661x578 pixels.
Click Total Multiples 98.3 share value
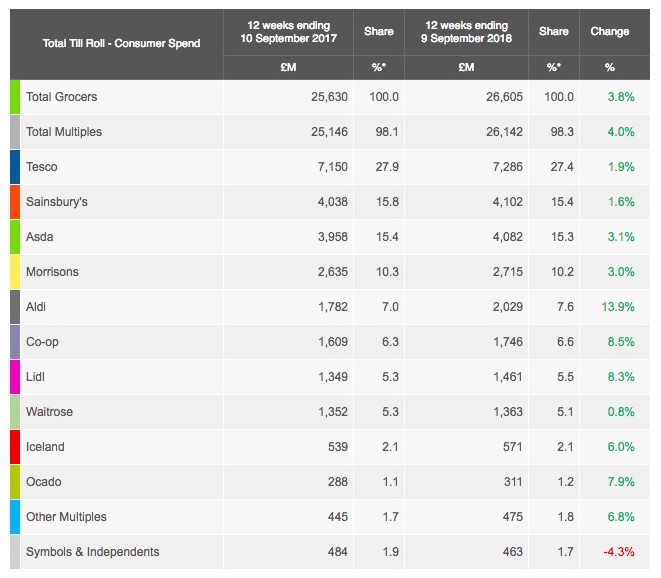tap(562, 132)
